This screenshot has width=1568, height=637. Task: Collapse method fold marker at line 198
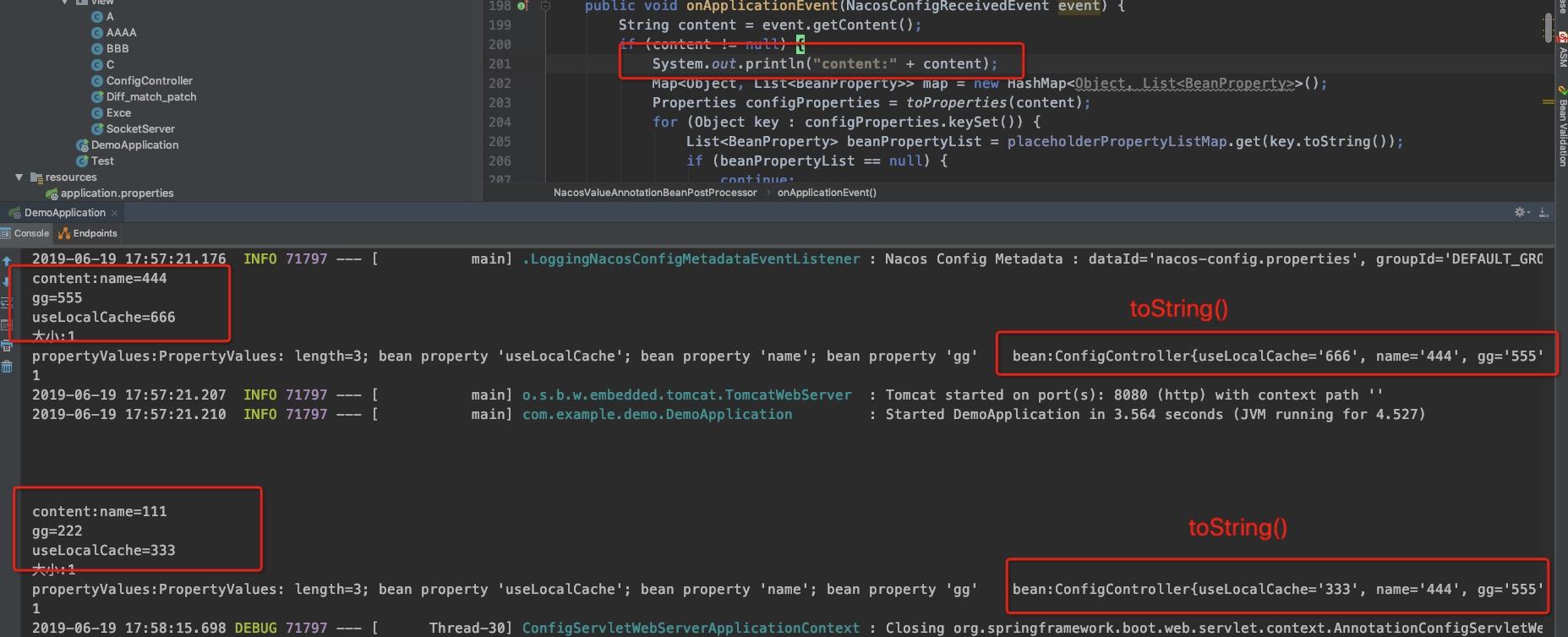tap(546, 6)
